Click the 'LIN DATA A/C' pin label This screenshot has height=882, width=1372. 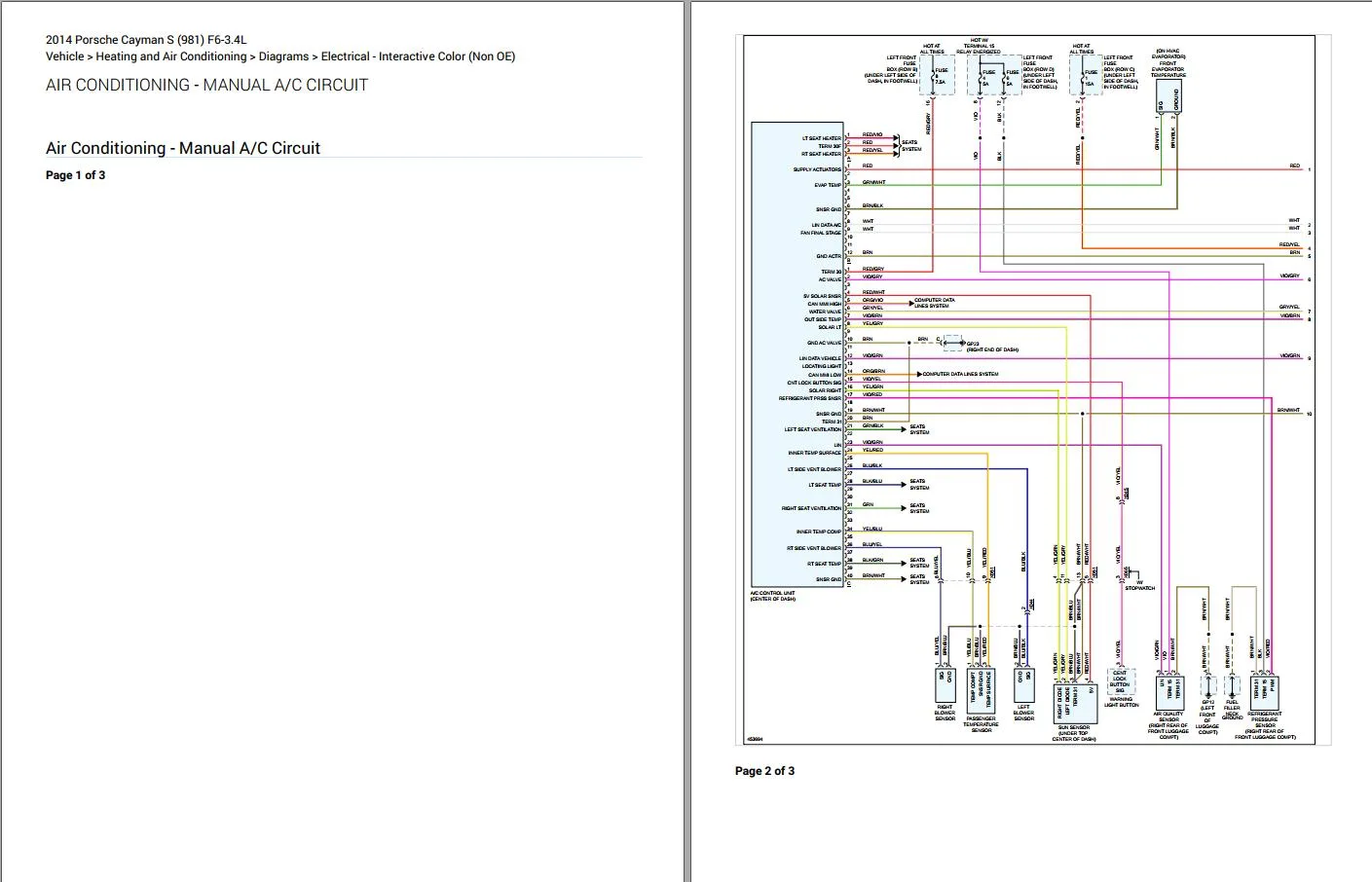coord(826,225)
